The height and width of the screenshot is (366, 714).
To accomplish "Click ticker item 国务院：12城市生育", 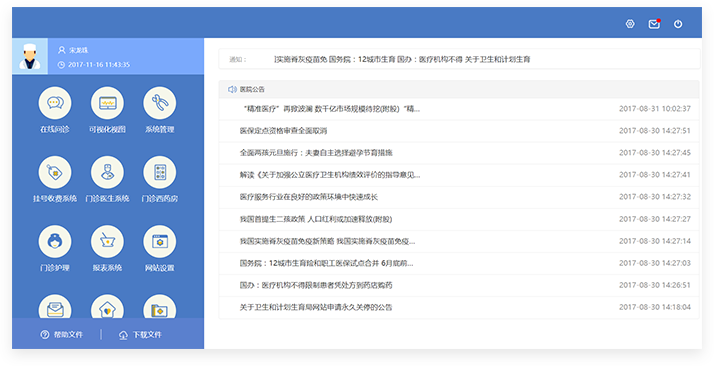I will coord(362,59).
